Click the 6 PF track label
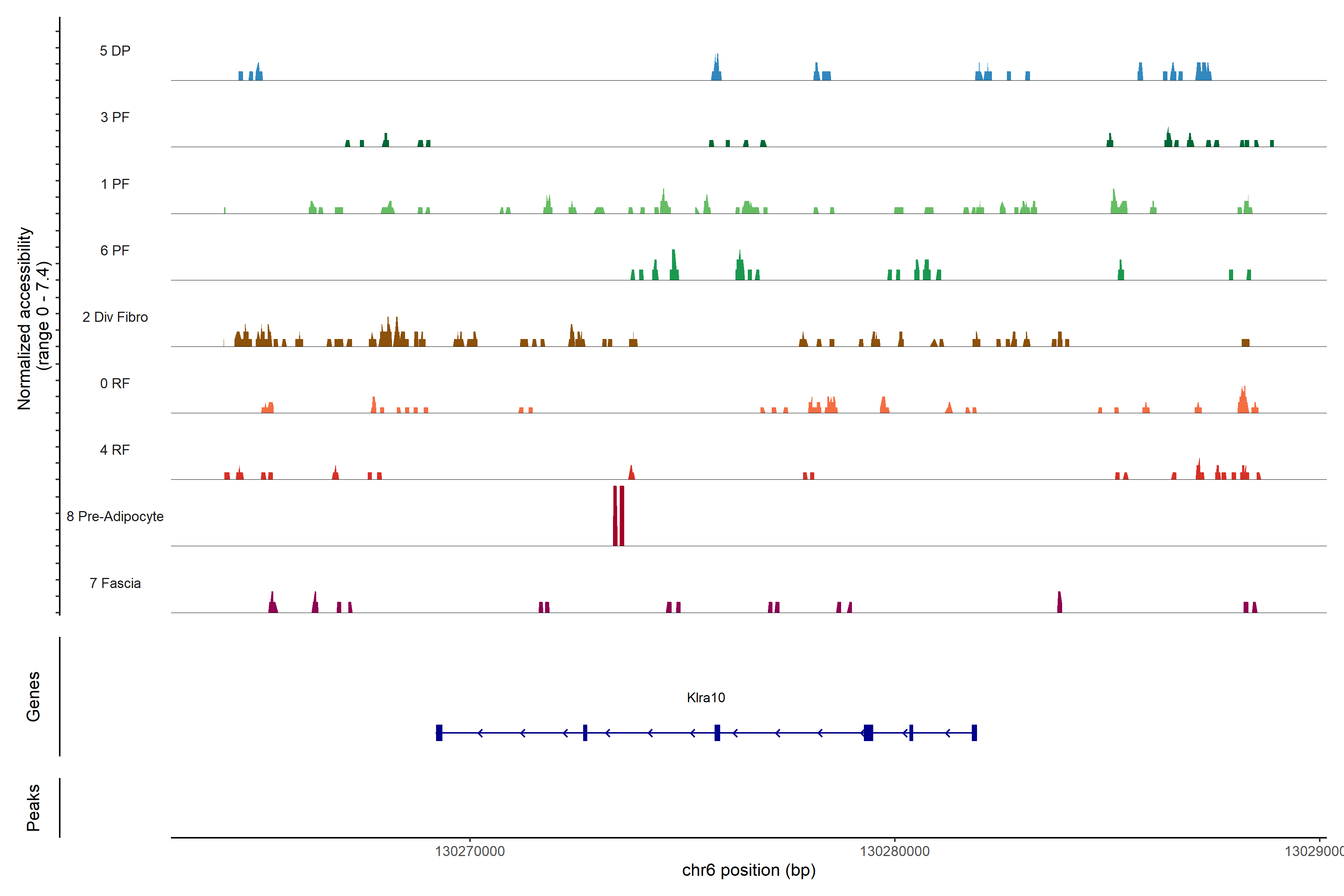This screenshot has width=1344, height=896. [x=115, y=250]
